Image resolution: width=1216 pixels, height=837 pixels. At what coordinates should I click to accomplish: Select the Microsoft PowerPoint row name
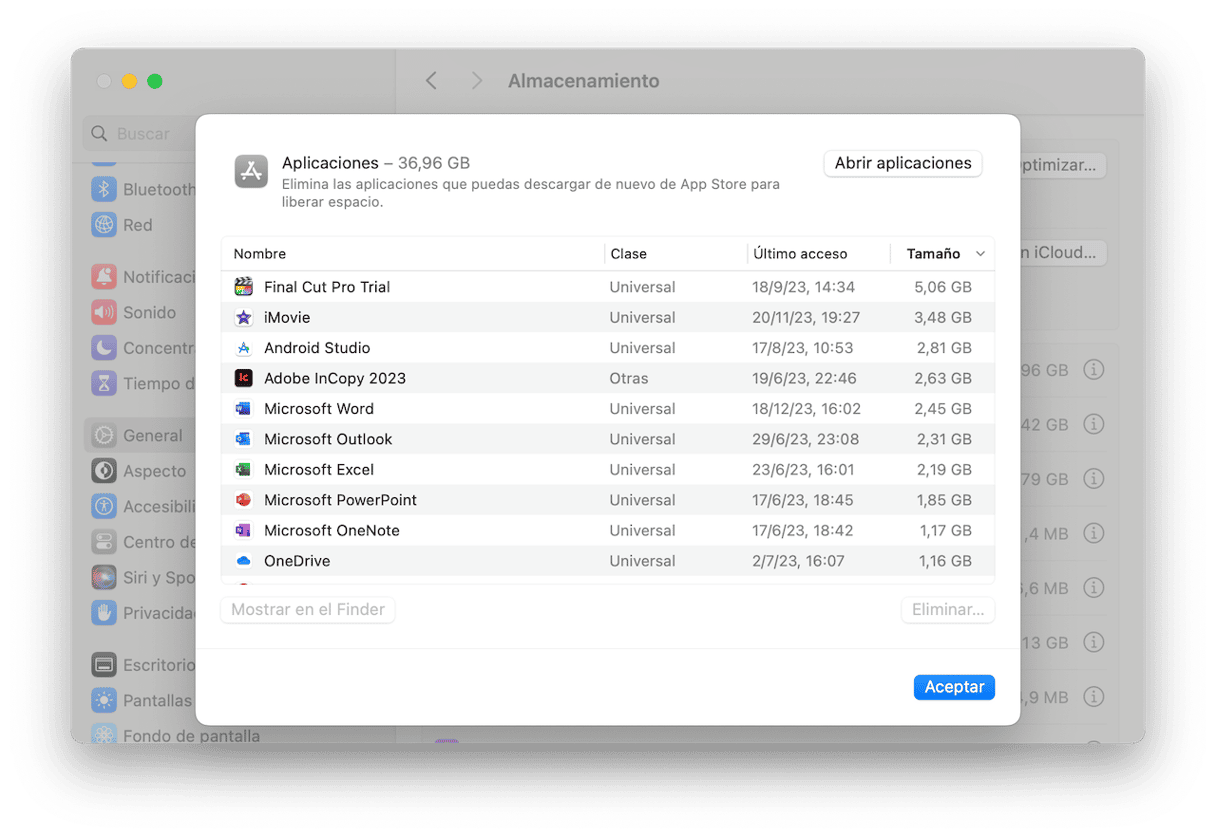coord(340,500)
